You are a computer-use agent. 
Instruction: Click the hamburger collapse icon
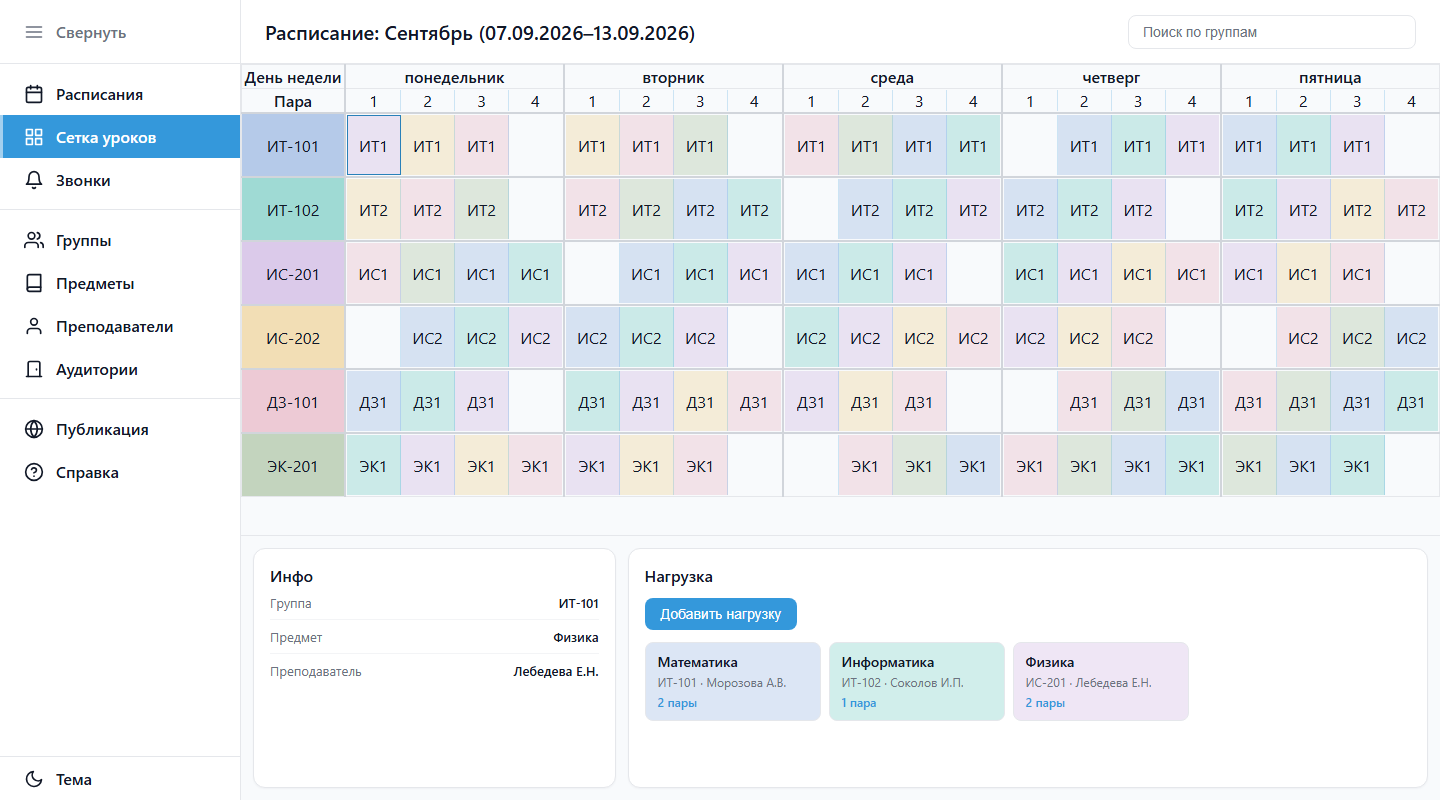pos(34,32)
